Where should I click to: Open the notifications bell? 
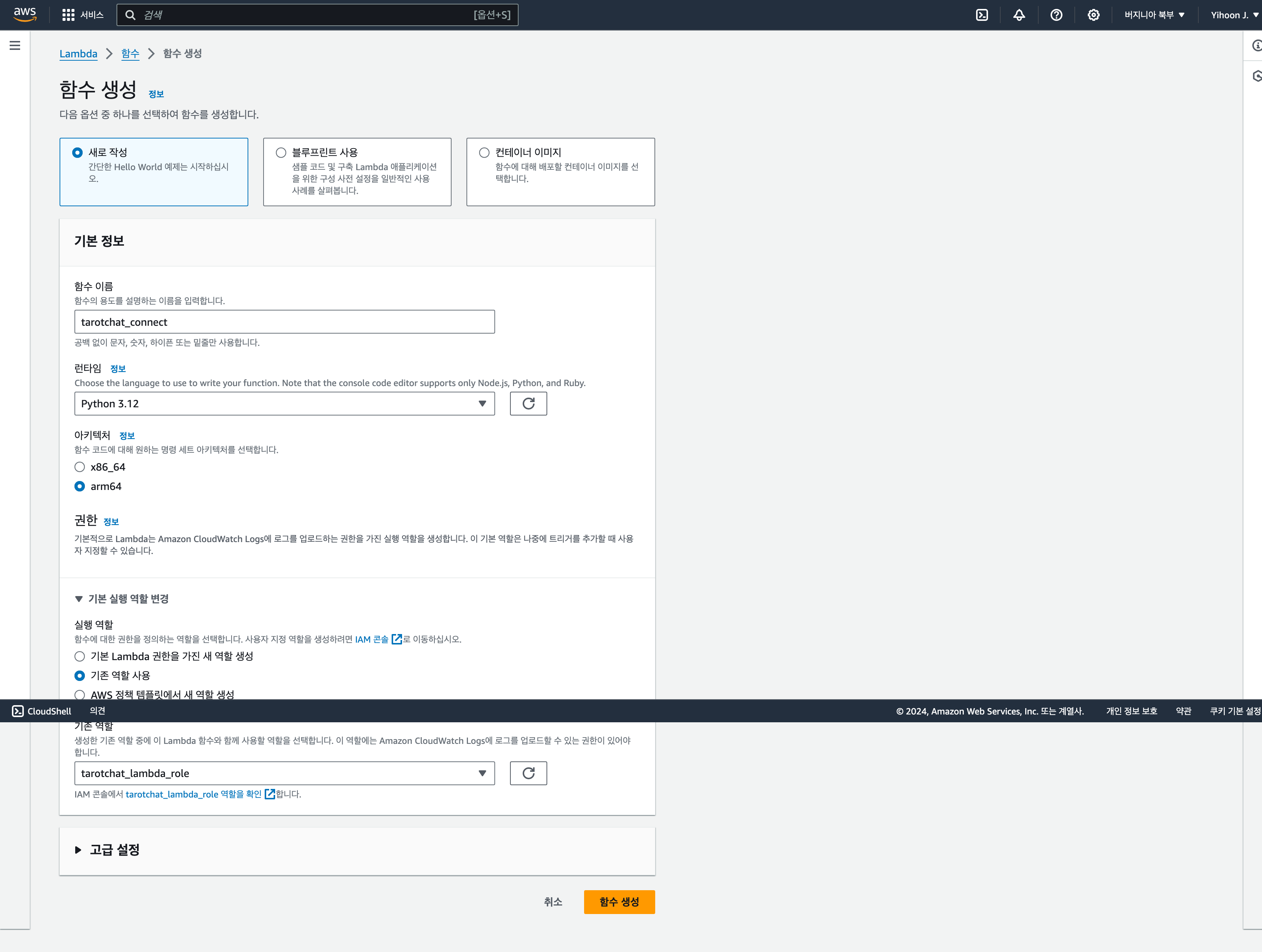click(x=1019, y=15)
